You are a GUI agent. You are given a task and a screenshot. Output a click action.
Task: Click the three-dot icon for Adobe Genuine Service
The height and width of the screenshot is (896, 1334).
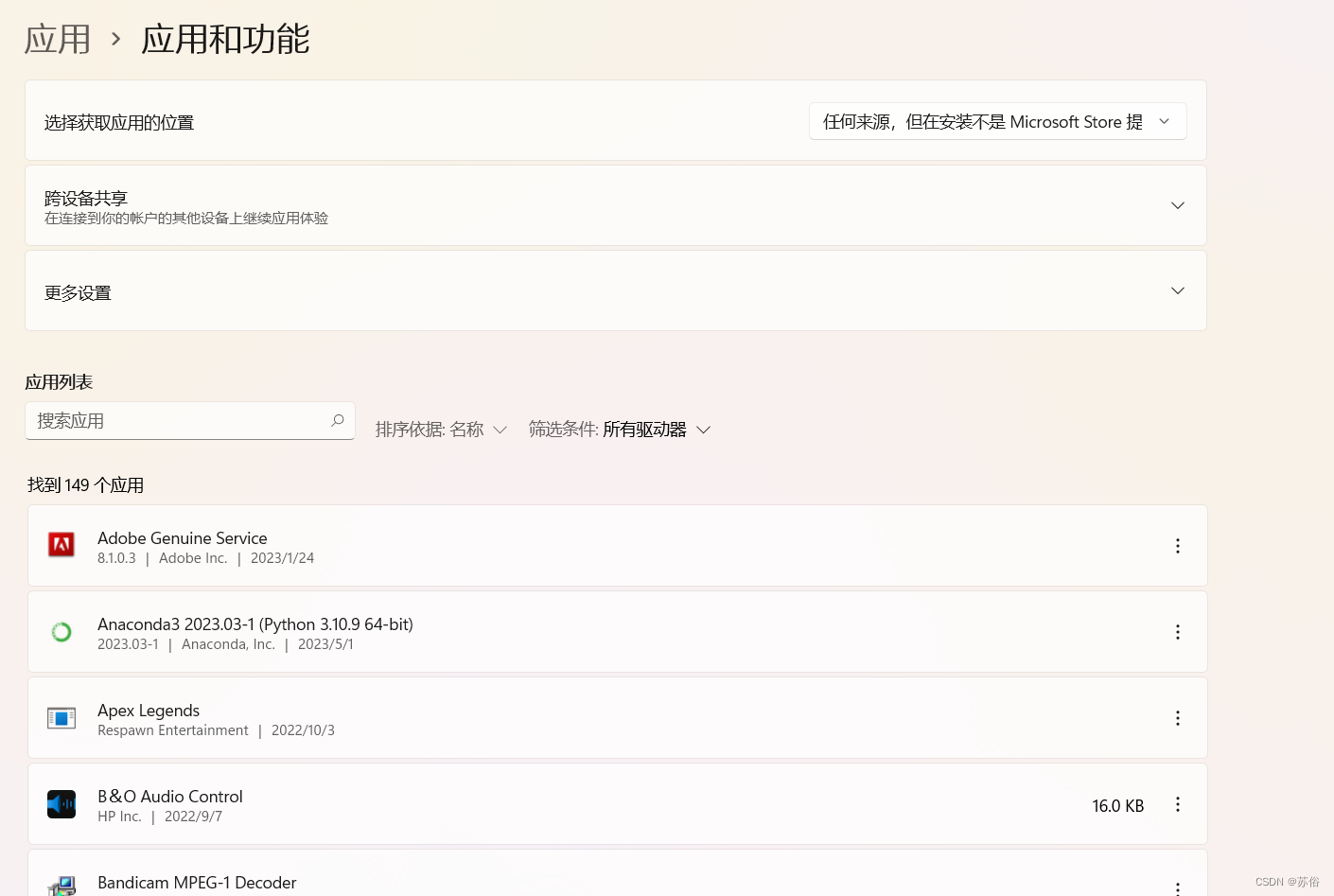pos(1177,545)
